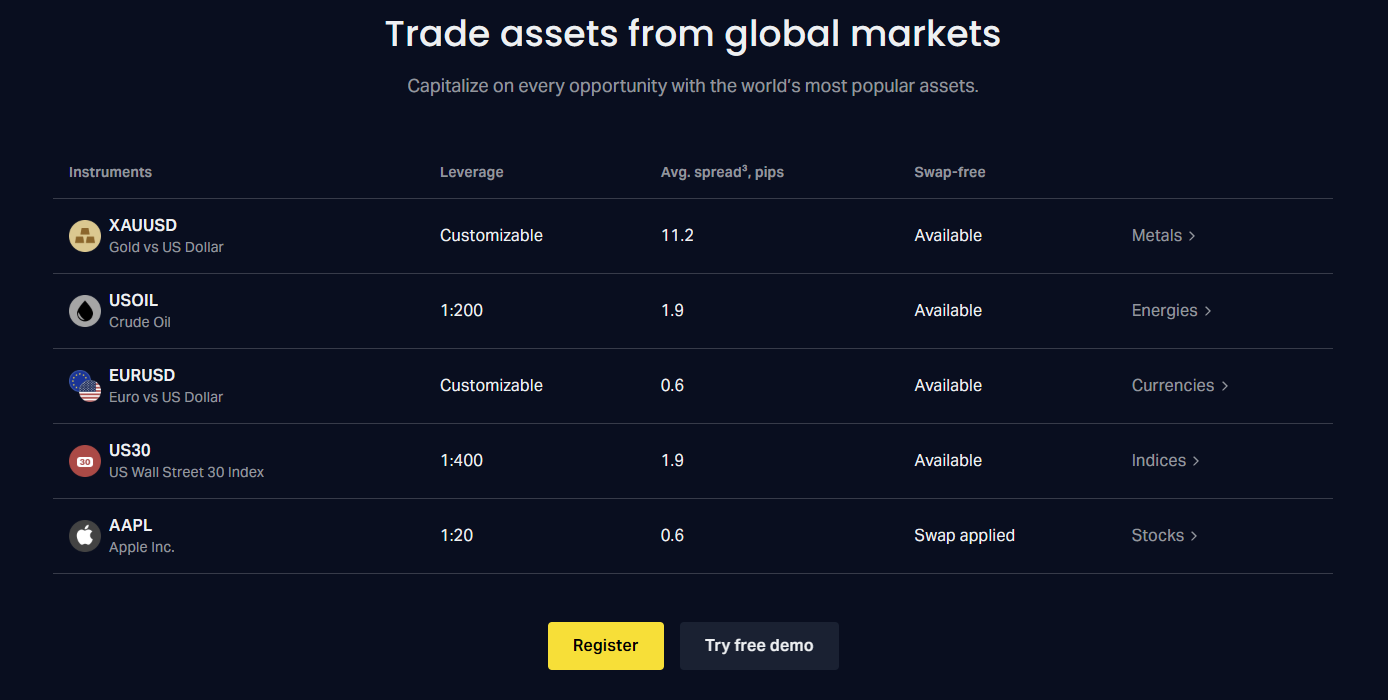Viewport: 1388px width, 700px height.
Task: Click the gold bars XAUUSD icon
Action: pos(85,236)
